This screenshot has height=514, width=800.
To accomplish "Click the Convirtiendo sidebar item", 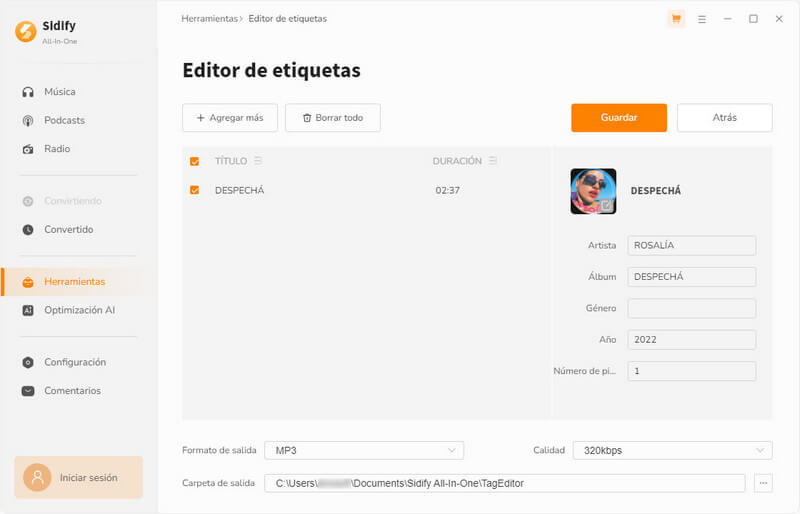I will point(72,201).
